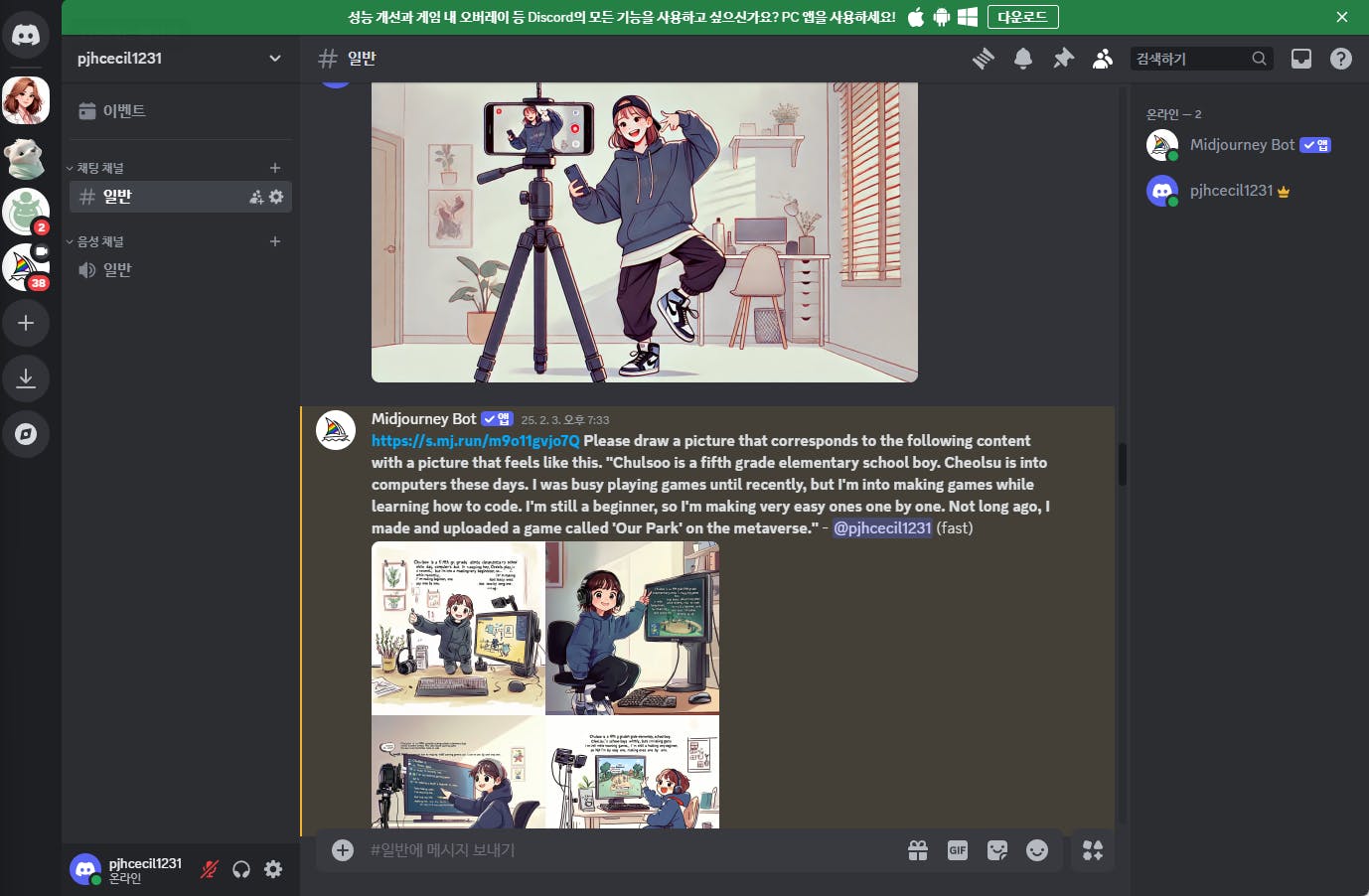Screen dimensions: 1369x896
Task: Open the GIF picker
Action: 958,850
